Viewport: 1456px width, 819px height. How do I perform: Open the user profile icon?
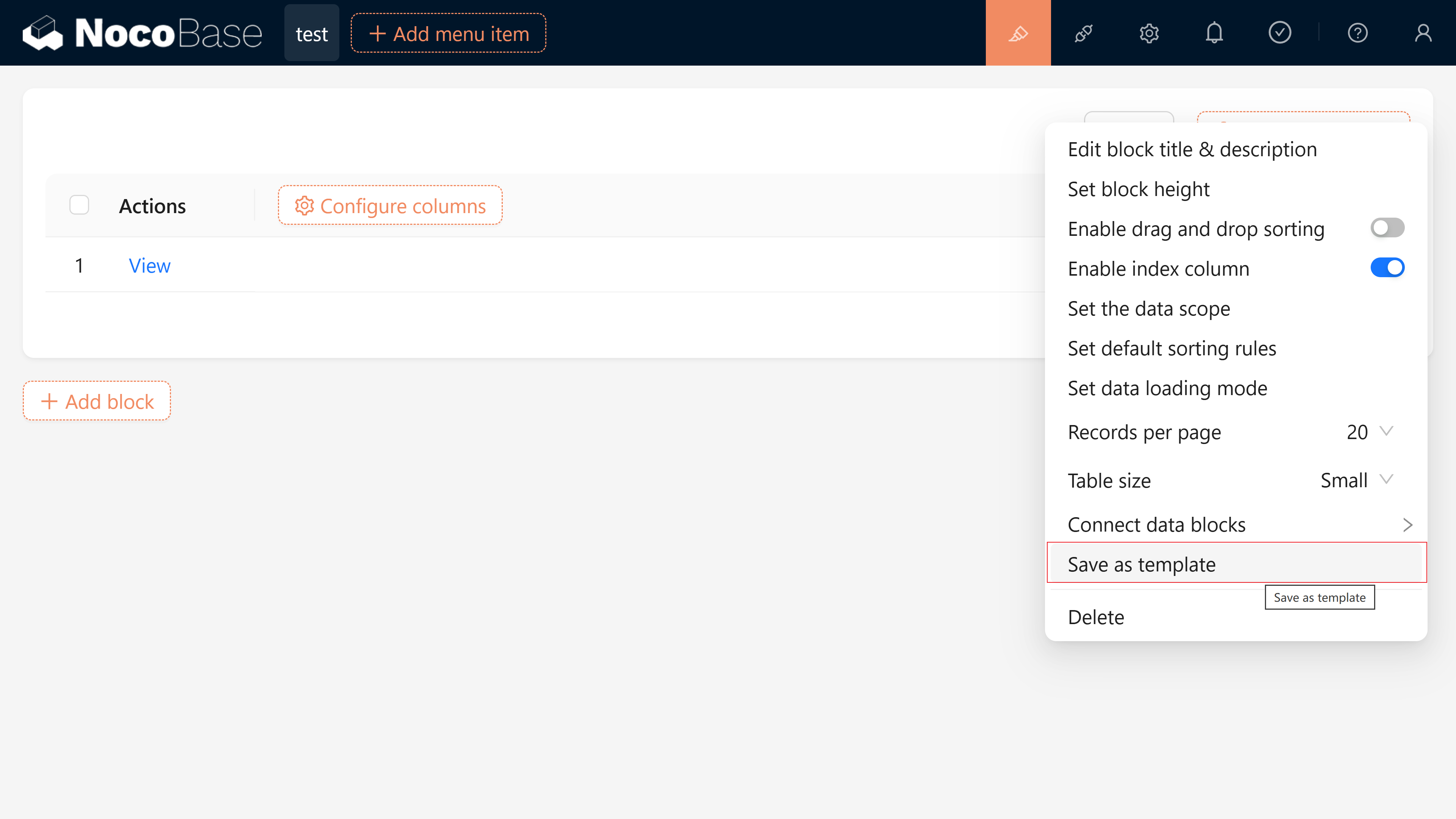point(1423,33)
